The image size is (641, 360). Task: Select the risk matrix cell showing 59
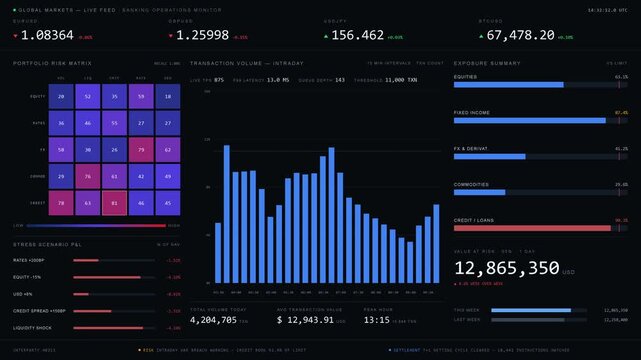pyautogui.click(x=141, y=96)
